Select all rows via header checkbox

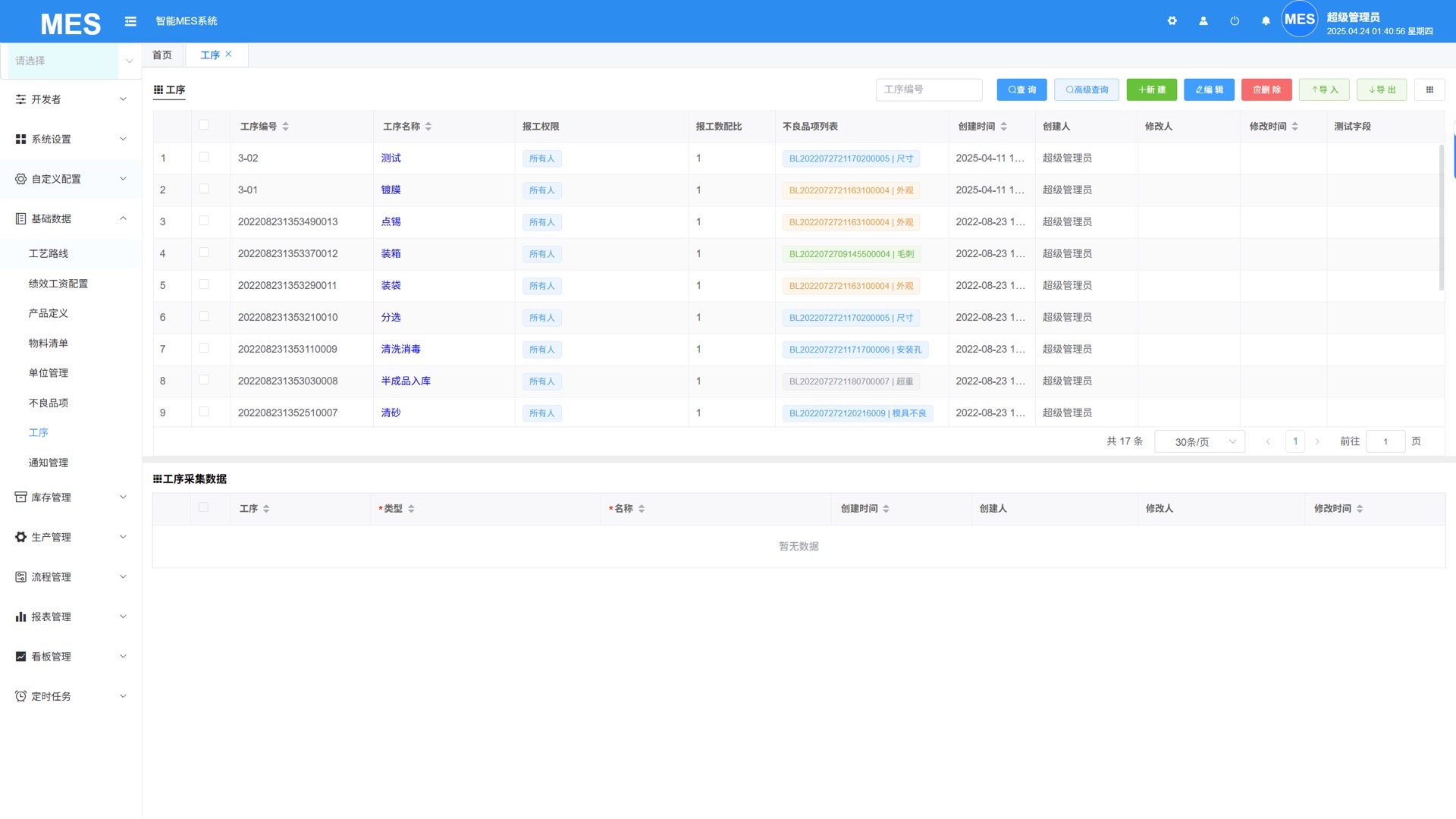tap(204, 125)
